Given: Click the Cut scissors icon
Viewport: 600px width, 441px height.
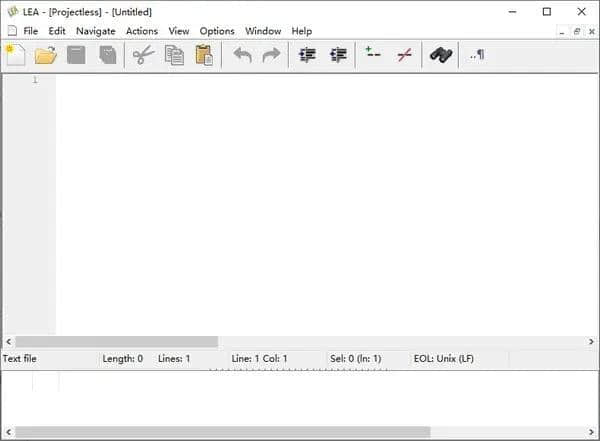Looking at the screenshot, I should [x=143, y=55].
